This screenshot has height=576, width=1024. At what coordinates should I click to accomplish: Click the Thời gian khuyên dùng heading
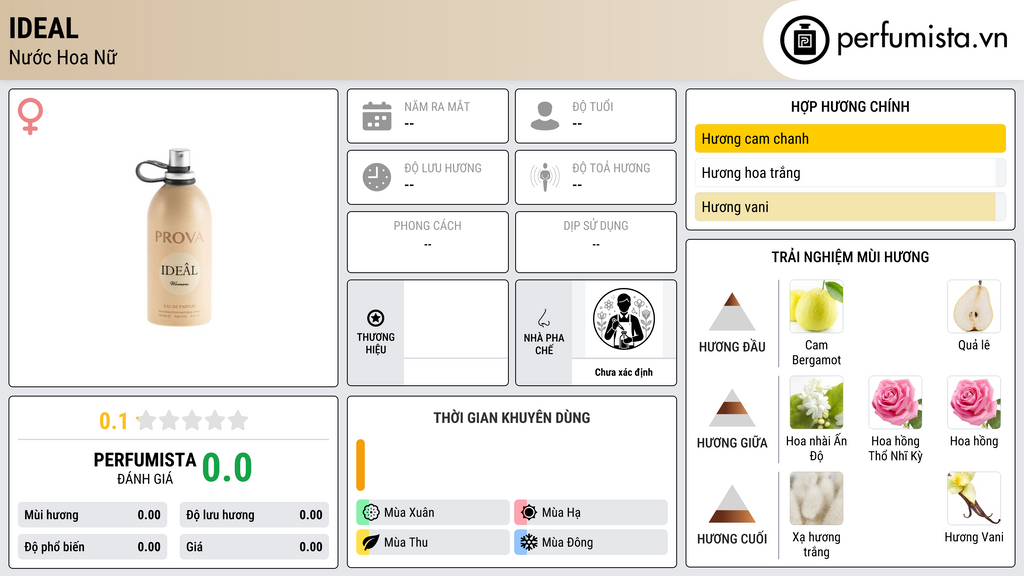pos(512,418)
